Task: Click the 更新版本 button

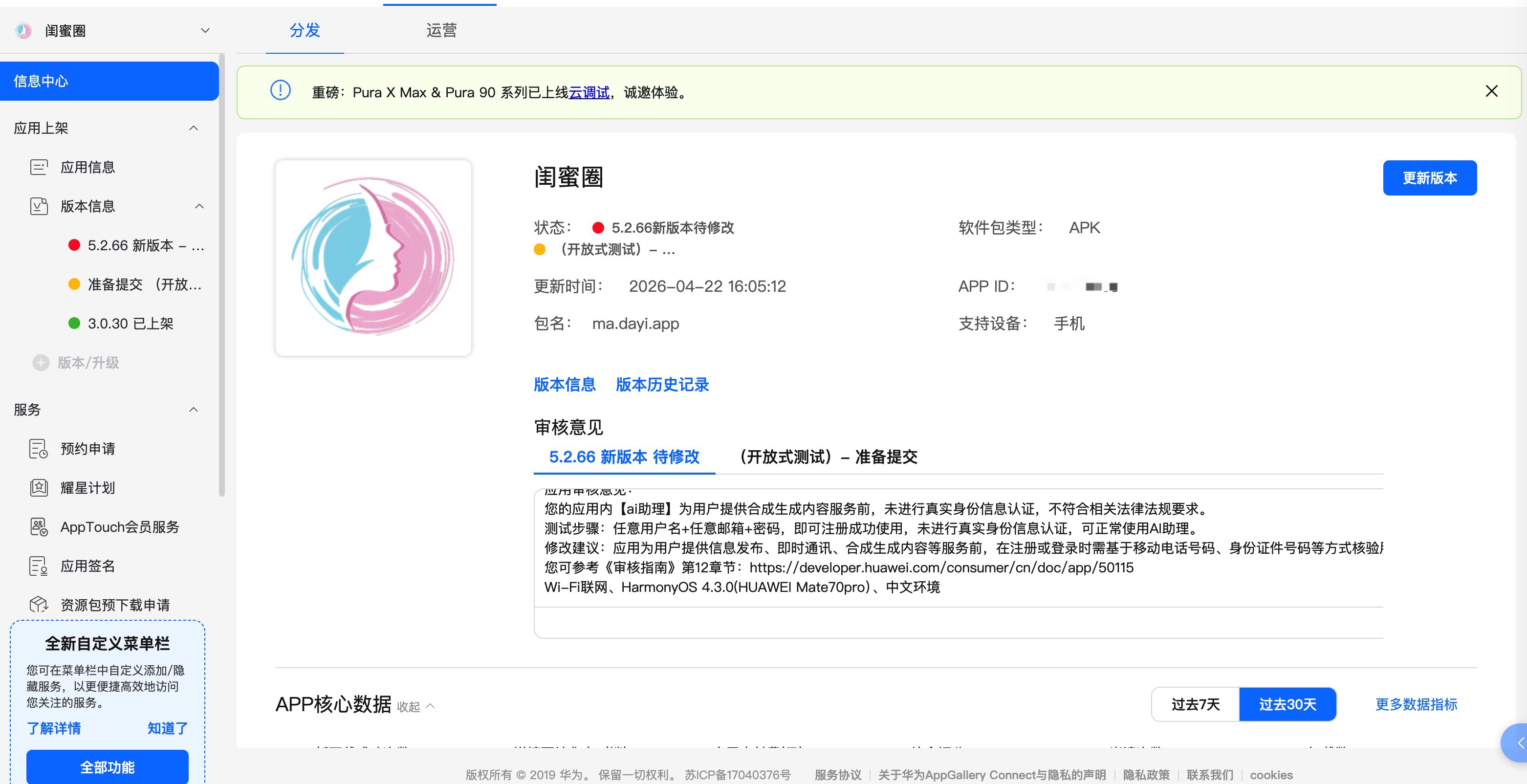Action: 1429,178
